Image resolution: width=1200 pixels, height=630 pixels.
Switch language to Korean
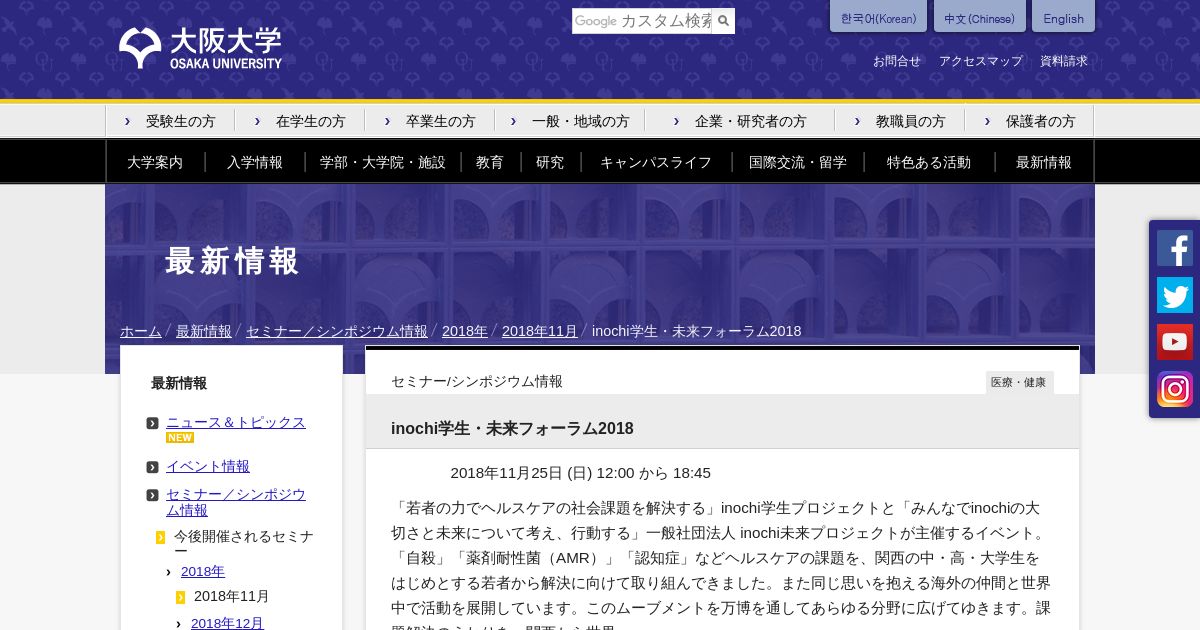878,17
